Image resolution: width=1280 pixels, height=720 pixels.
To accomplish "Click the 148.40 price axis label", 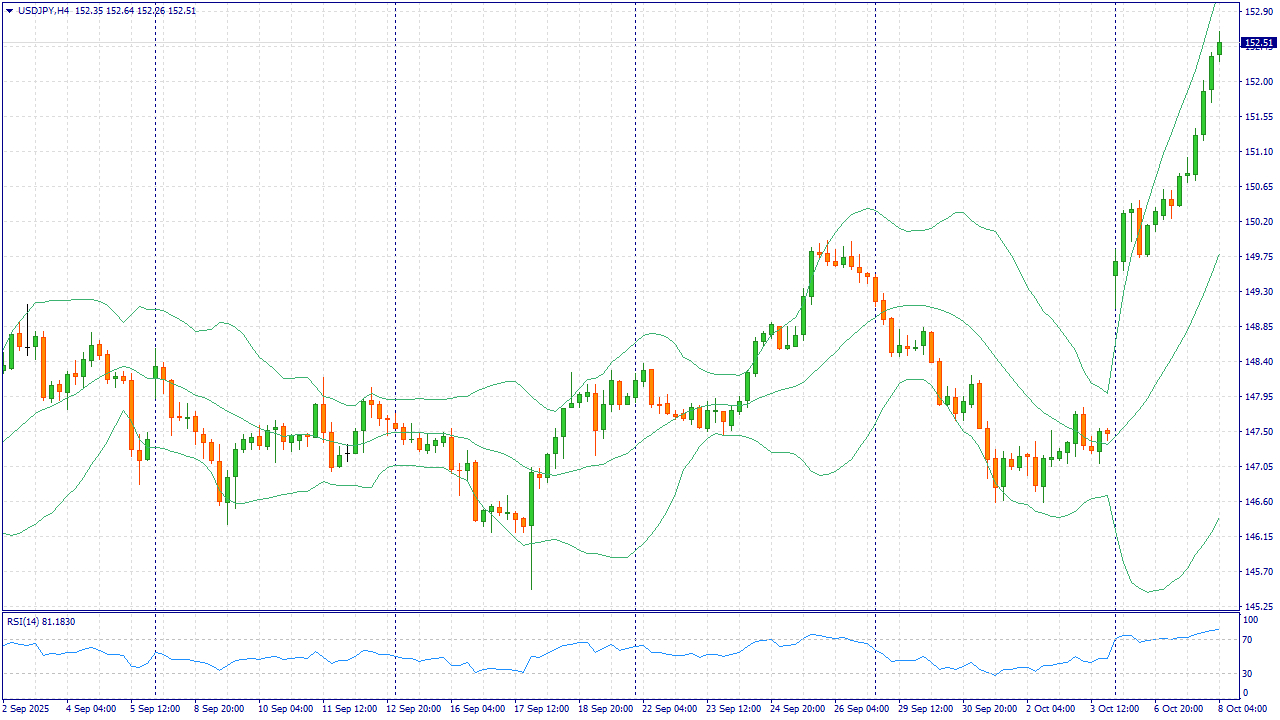I will pyautogui.click(x=1257, y=362).
